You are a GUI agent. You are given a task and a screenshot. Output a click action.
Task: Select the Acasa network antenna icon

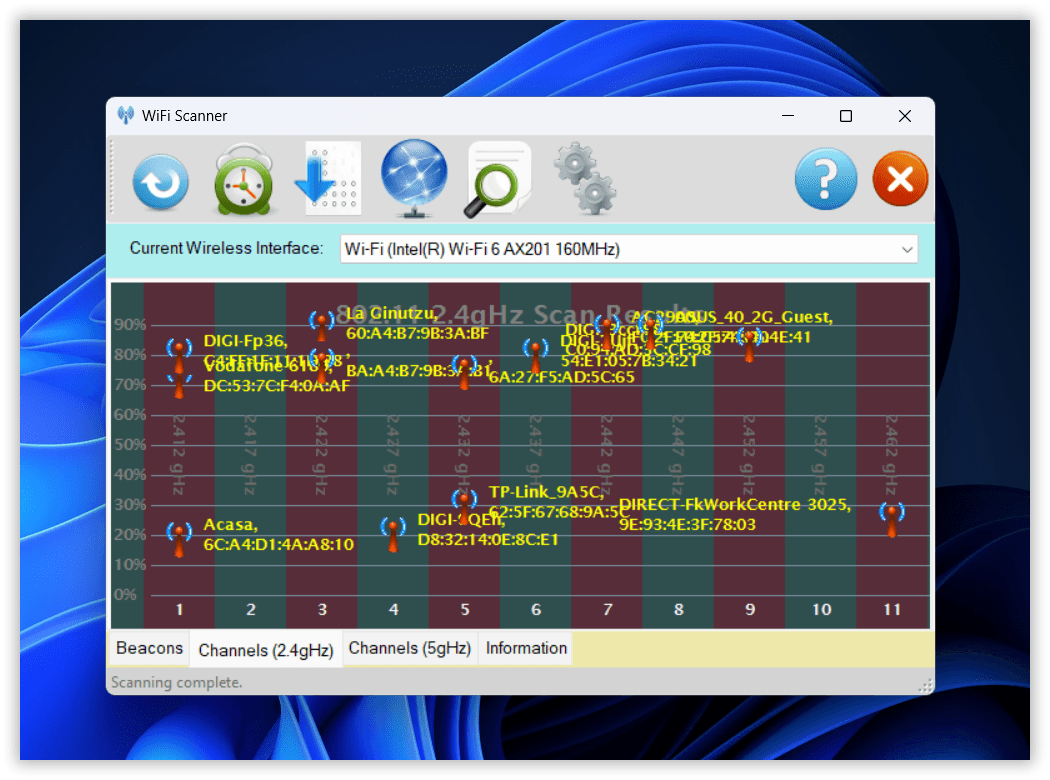click(179, 539)
